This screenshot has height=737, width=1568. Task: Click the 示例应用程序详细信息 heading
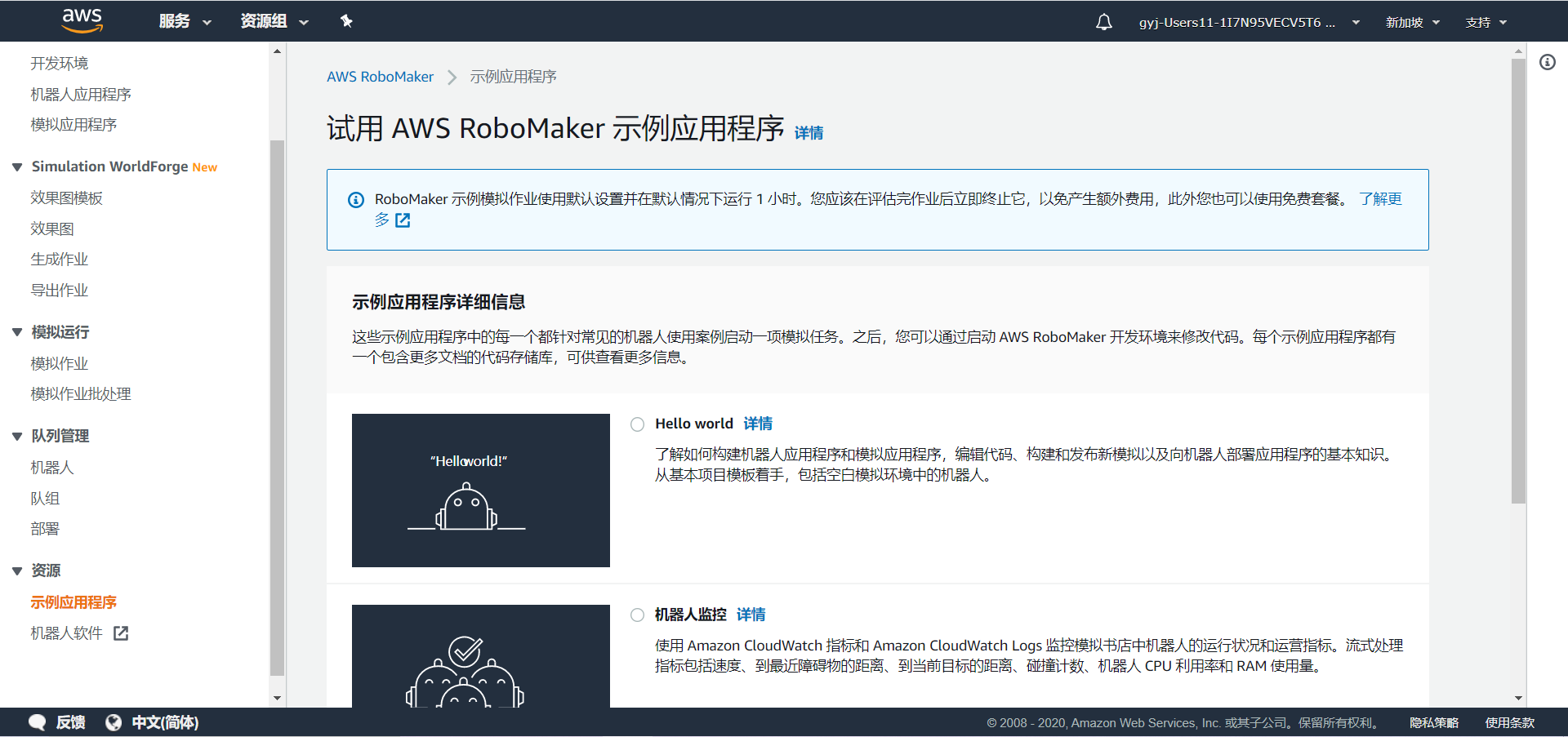point(439,302)
